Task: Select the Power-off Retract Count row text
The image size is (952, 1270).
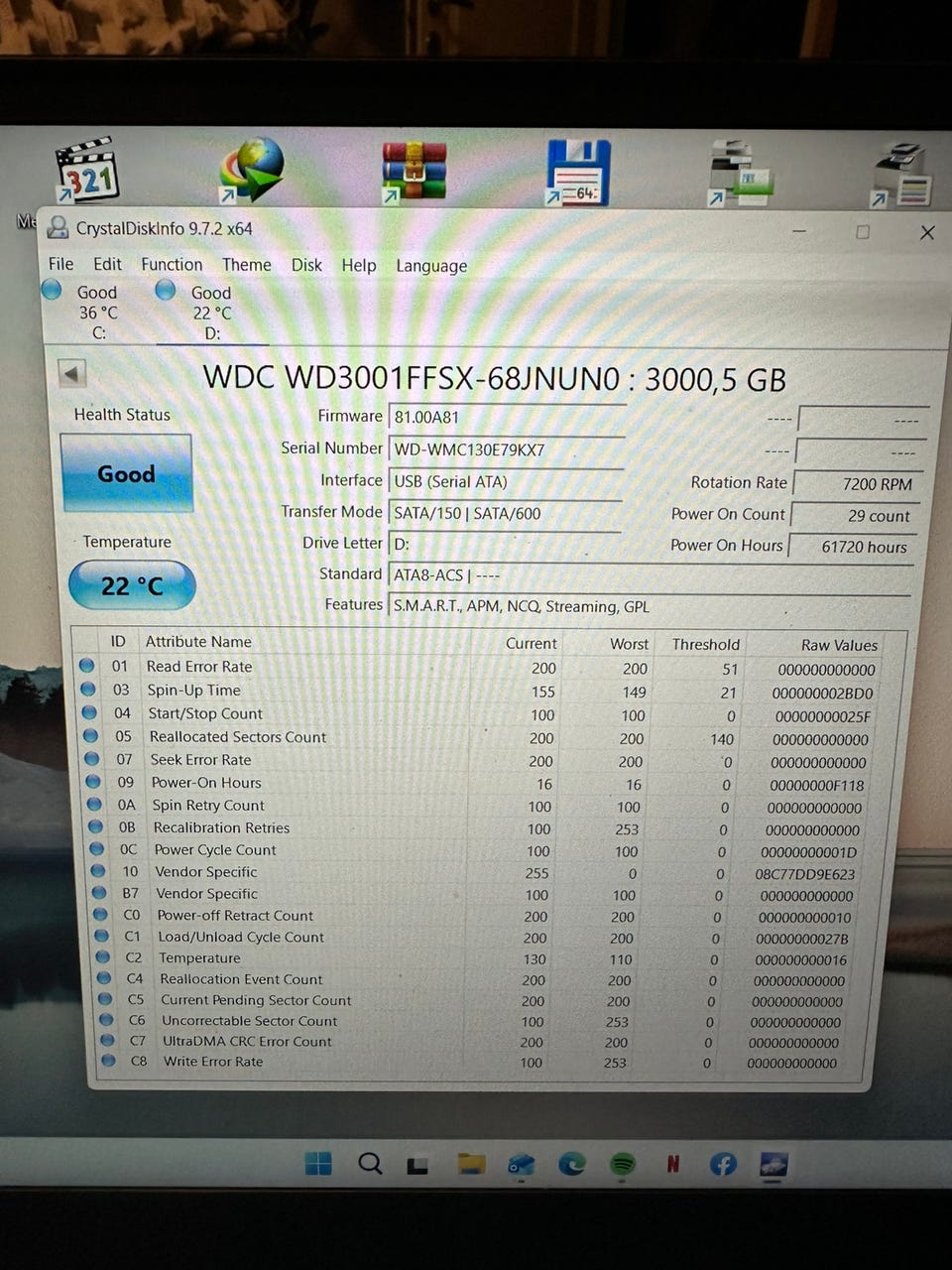Action: [235, 915]
